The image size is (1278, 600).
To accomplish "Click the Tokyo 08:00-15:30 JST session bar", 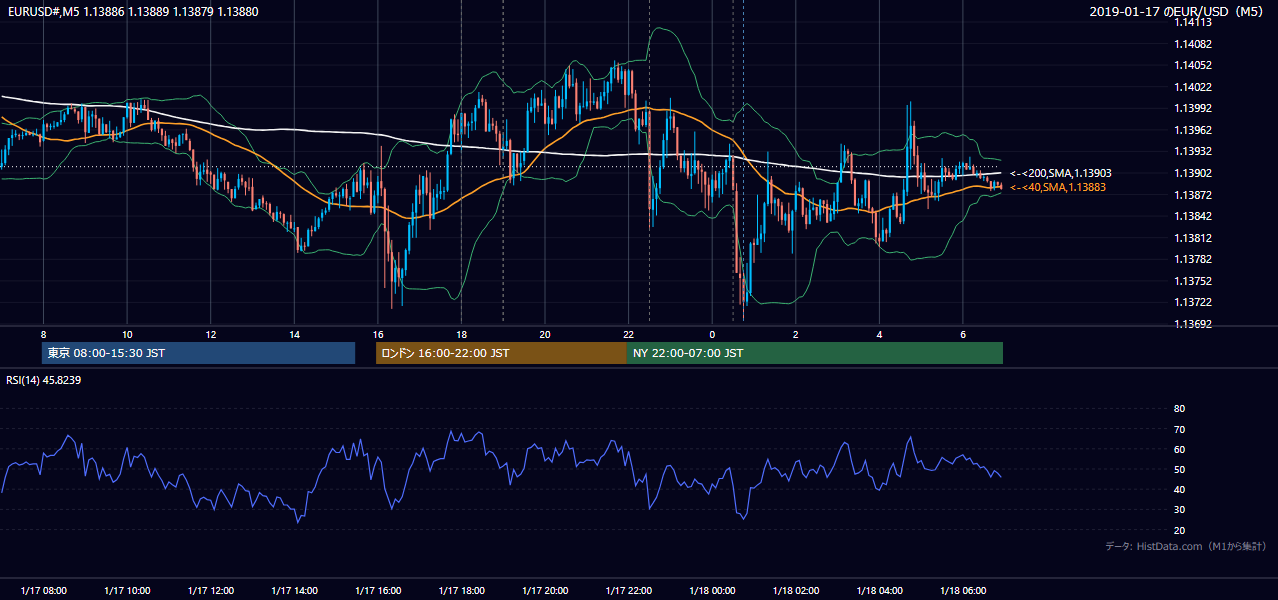I will [198, 353].
